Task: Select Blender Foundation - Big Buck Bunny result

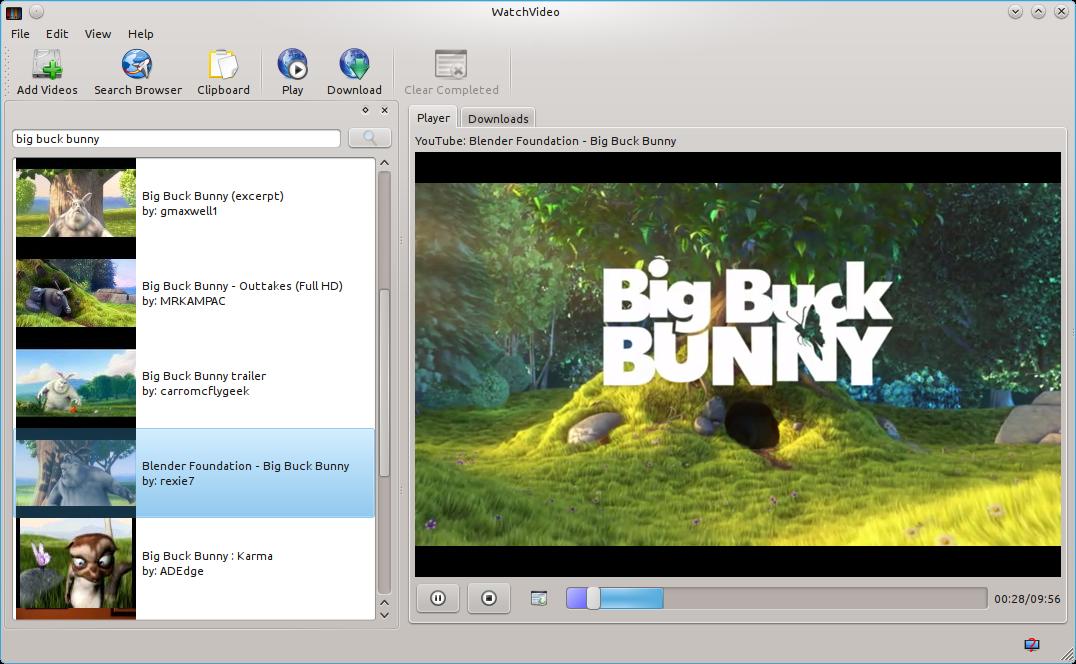Action: coord(194,473)
